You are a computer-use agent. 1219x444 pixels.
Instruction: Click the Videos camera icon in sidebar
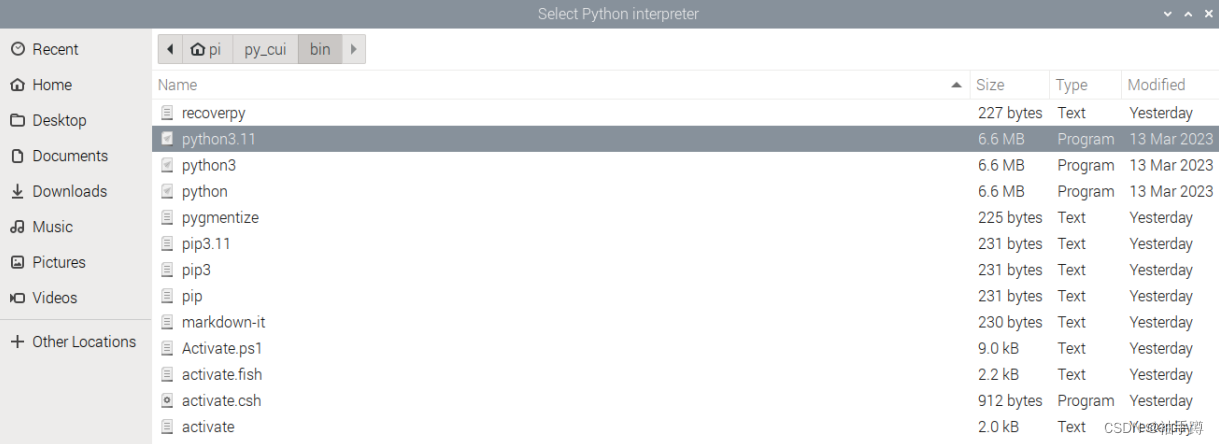[x=17, y=298]
